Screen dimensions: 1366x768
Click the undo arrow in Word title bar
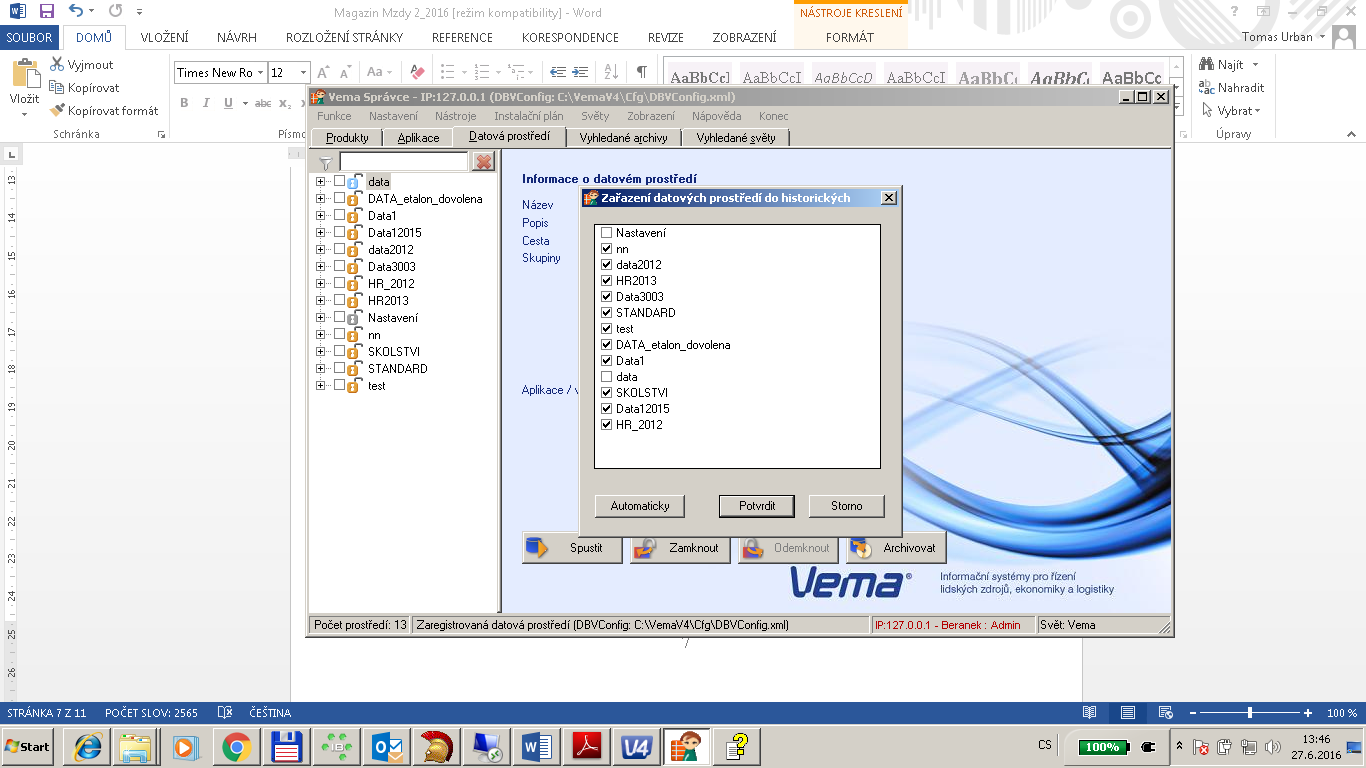[x=76, y=11]
